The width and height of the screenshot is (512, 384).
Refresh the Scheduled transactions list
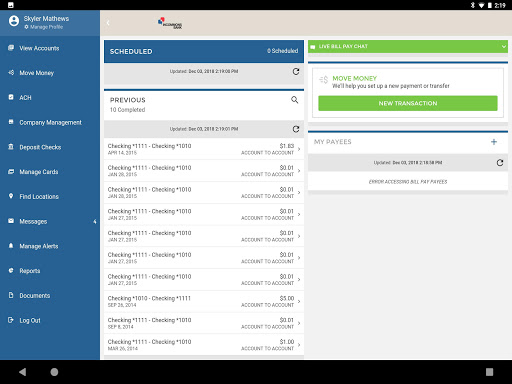[296, 71]
